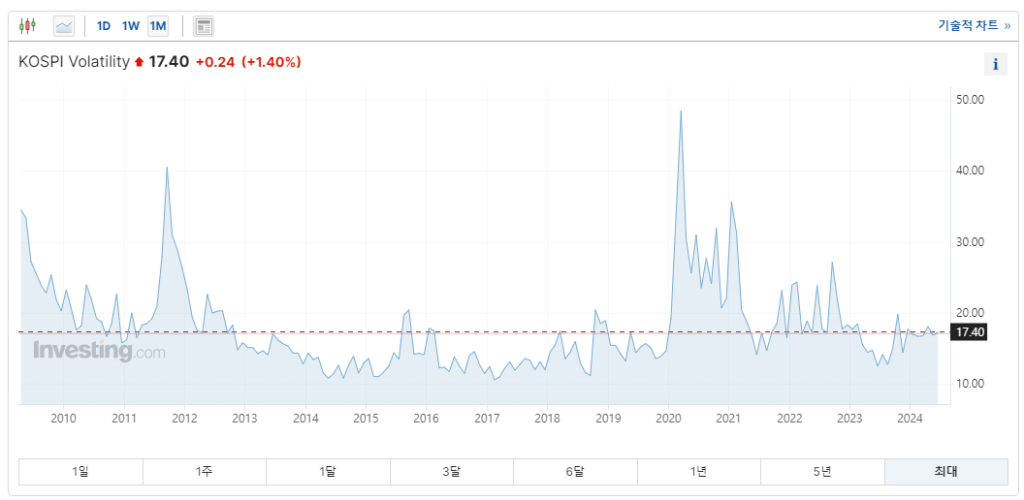Set interval to 1D

coord(104,26)
